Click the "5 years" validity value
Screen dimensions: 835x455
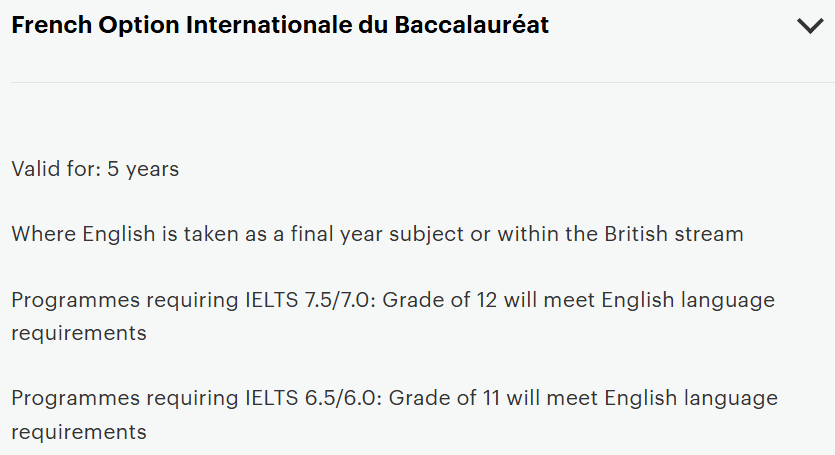[143, 169]
